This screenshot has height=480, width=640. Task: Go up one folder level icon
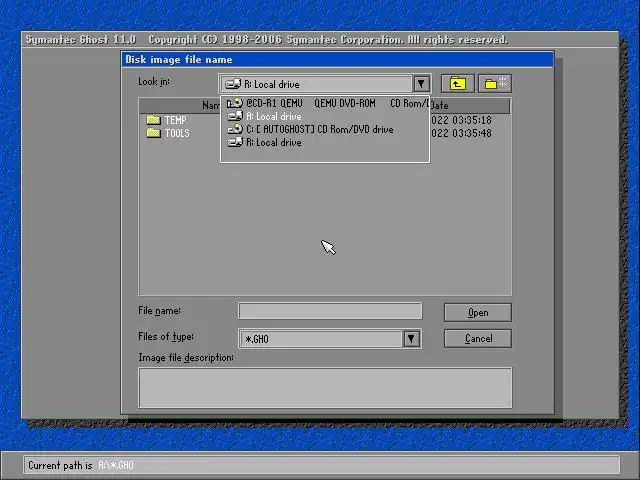click(458, 84)
